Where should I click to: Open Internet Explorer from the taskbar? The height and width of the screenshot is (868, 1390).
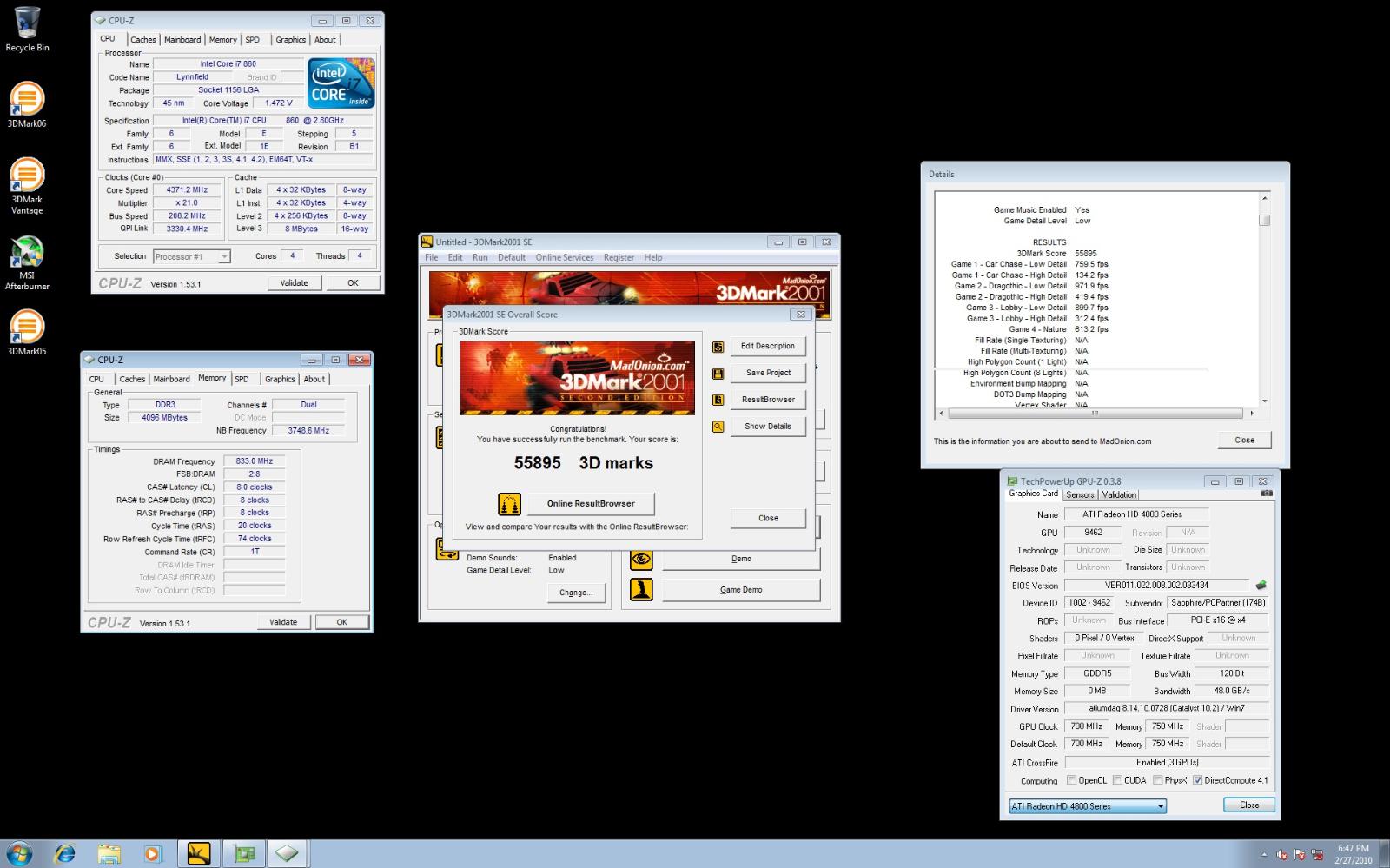coord(64,854)
